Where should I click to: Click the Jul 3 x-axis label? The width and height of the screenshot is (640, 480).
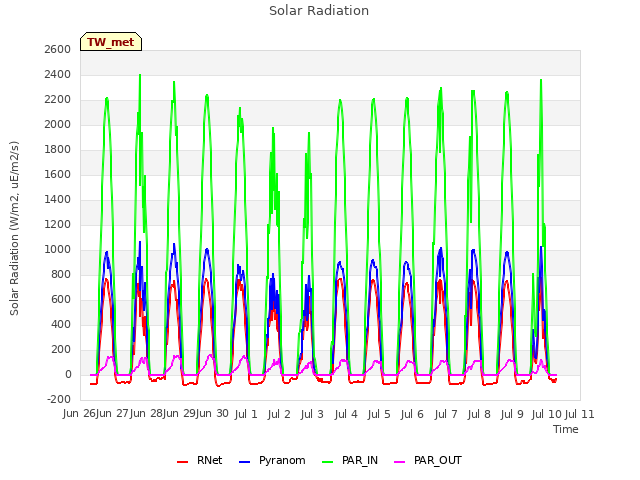pos(312,414)
